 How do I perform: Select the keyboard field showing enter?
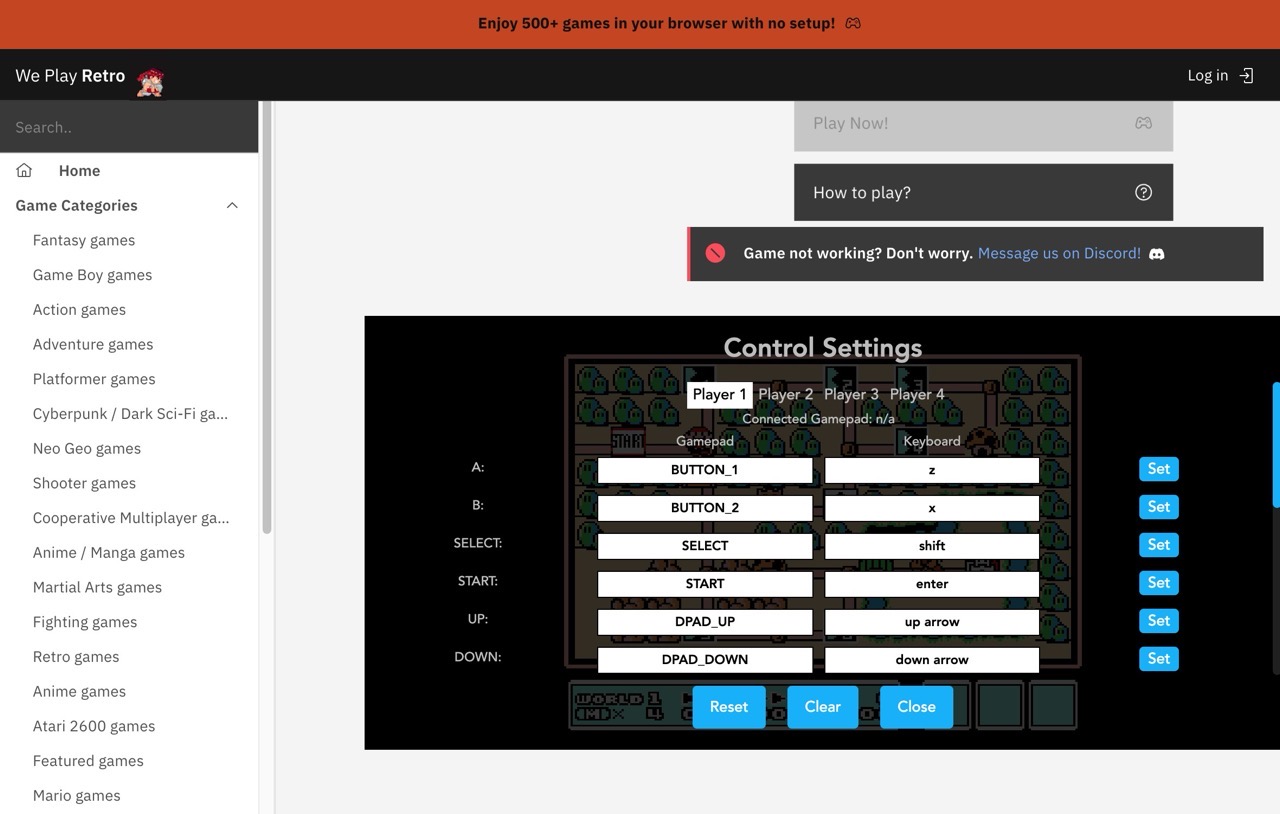pyautogui.click(x=932, y=584)
